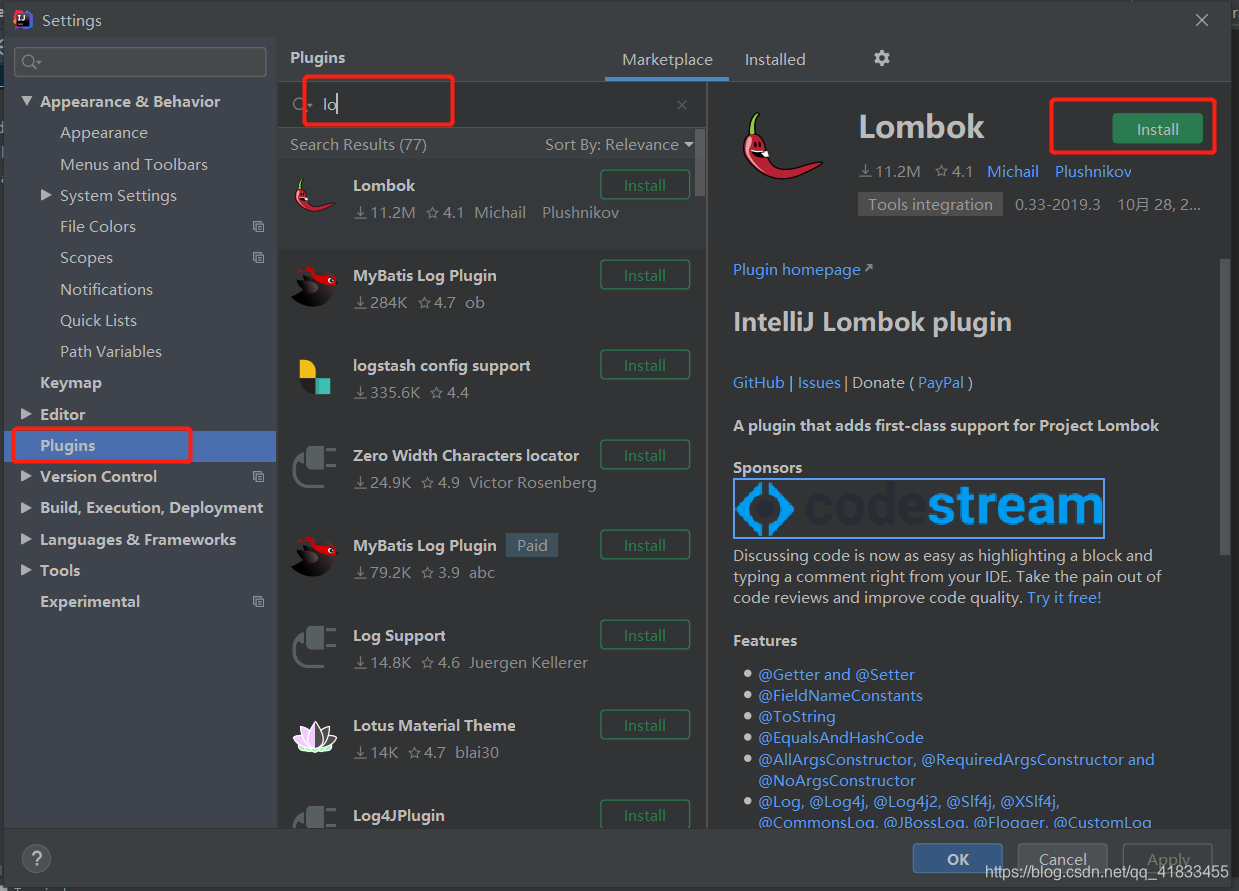This screenshot has width=1239, height=891.
Task: Click the plugin details vertical scrollbar
Action: [1224, 405]
